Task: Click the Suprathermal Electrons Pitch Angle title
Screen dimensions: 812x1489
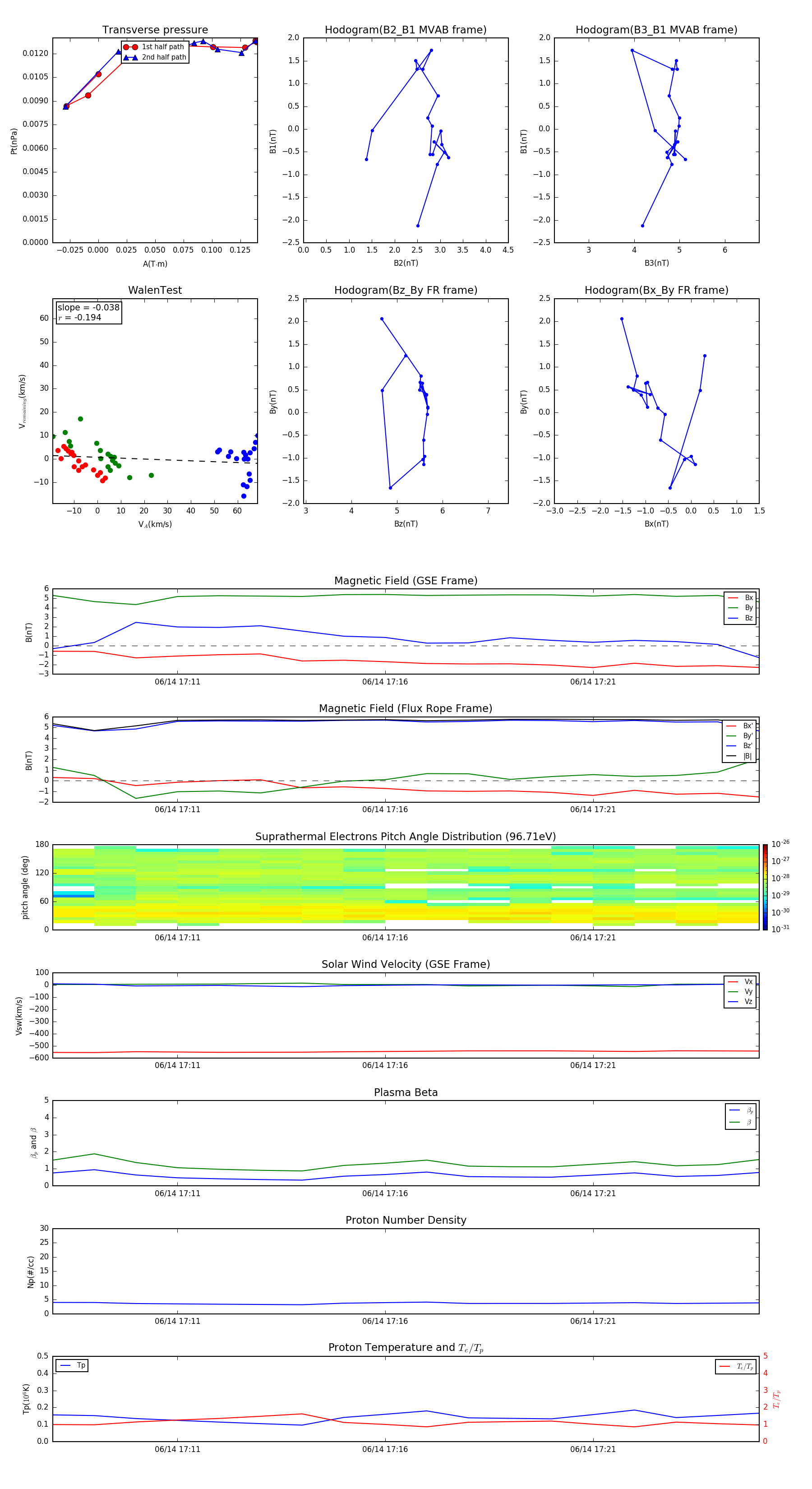Action: [406, 837]
